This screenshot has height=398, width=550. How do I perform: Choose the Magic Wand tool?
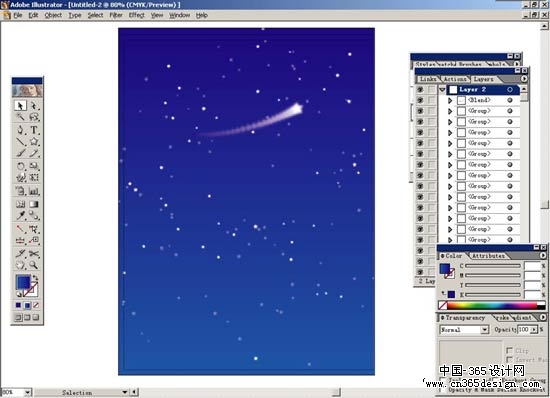coord(21,117)
